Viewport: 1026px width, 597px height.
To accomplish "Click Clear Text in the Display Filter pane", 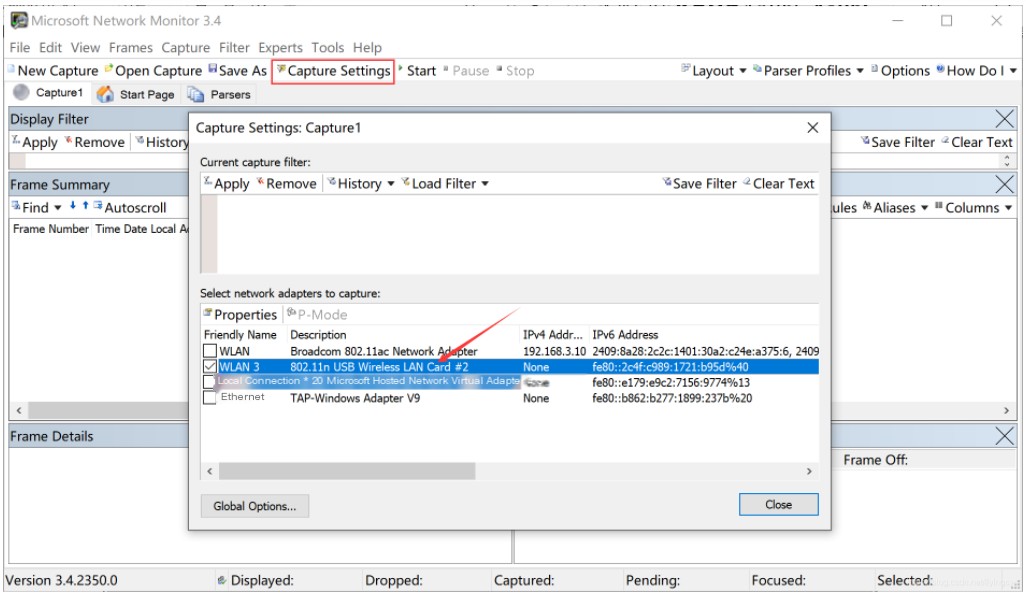I will click(977, 142).
